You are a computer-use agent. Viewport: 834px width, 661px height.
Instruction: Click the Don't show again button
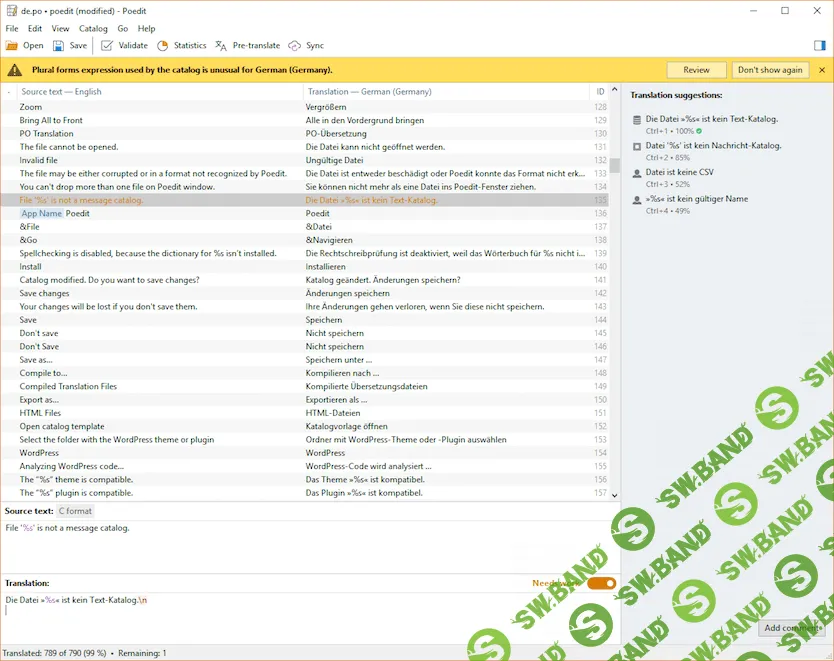click(x=770, y=70)
